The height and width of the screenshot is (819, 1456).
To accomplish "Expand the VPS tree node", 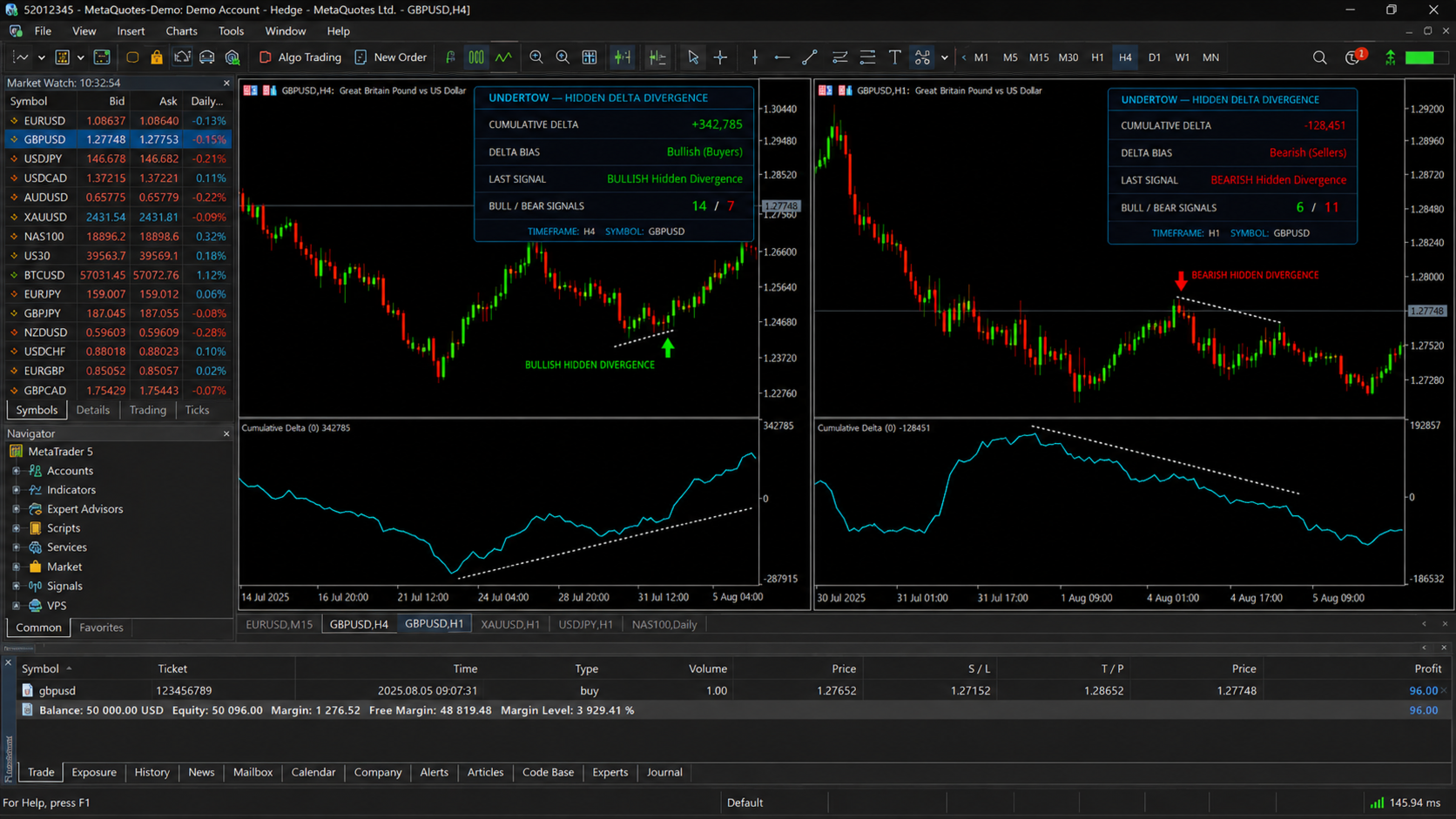I will coord(16,606).
